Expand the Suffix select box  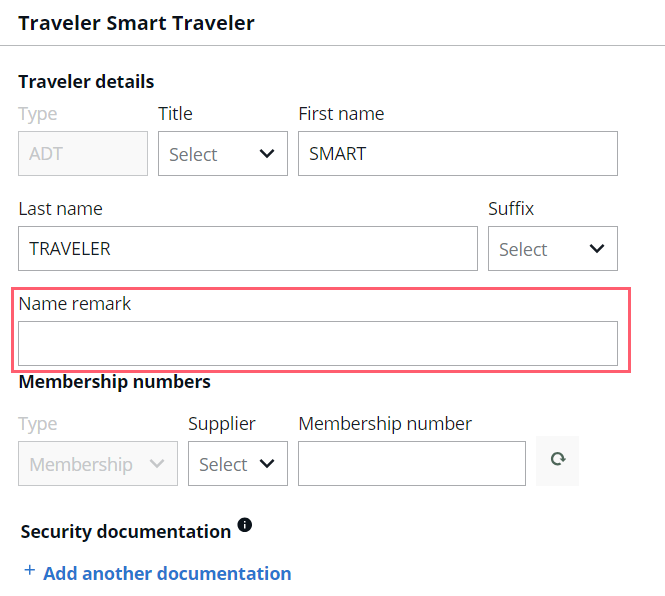[553, 249]
